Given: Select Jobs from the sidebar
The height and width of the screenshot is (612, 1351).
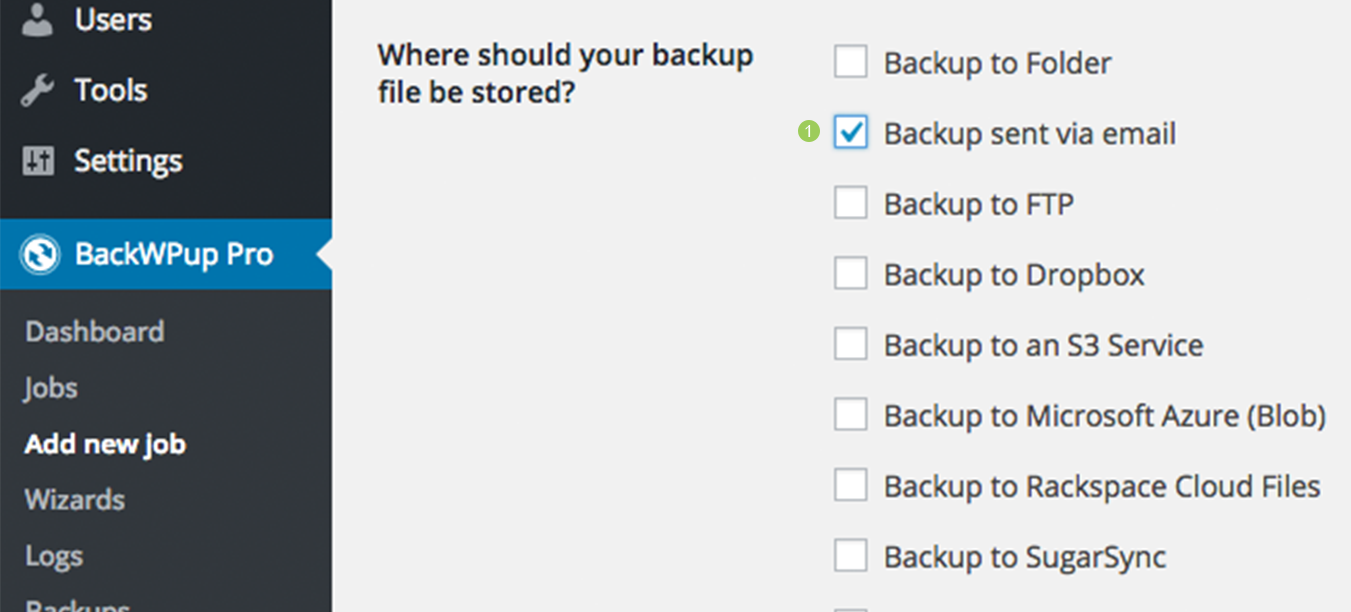Looking at the screenshot, I should 50,387.
